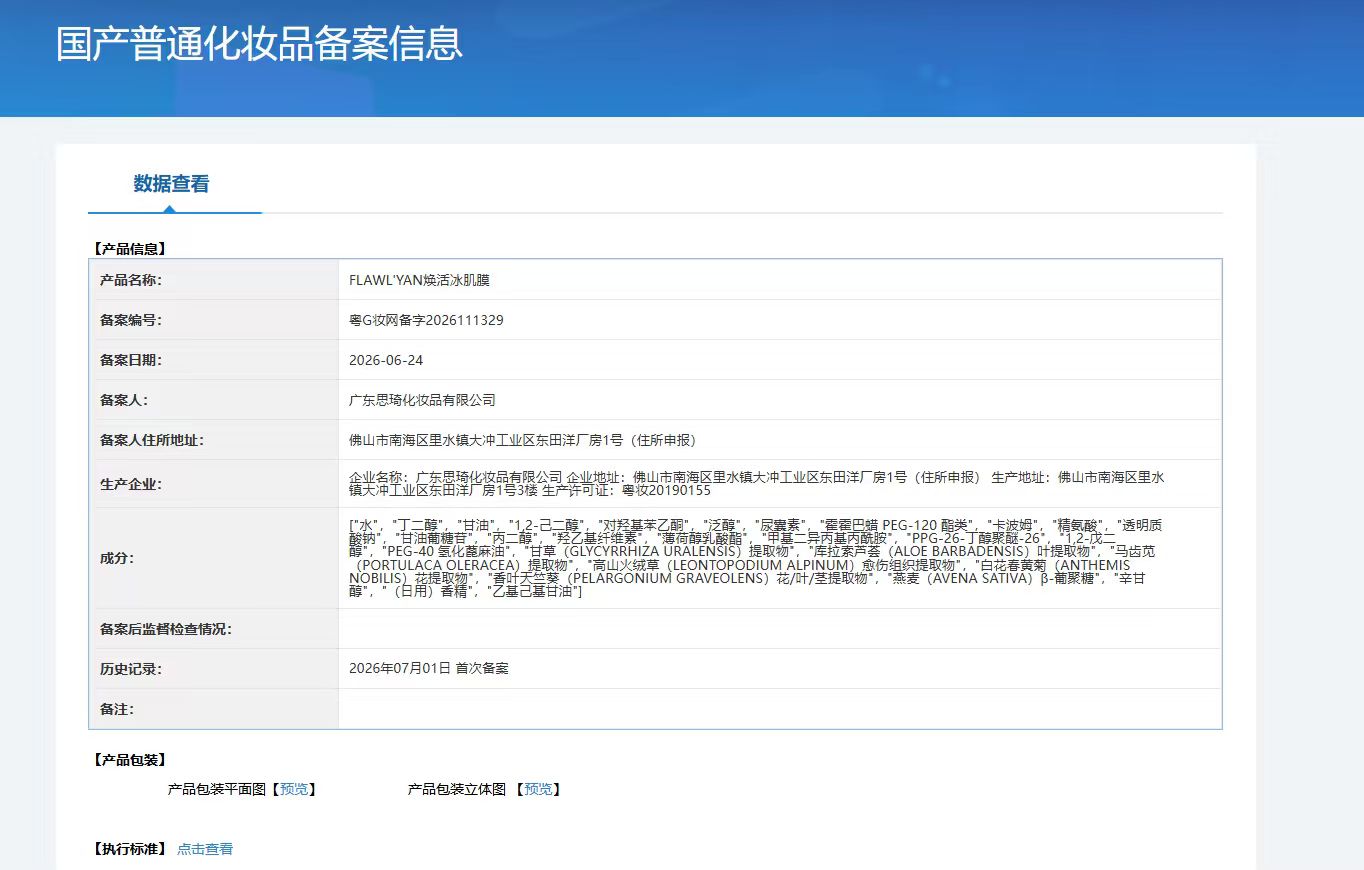Open 执行标准 via 点击查看 link
The image size is (1364, 870).
(205, 849)
